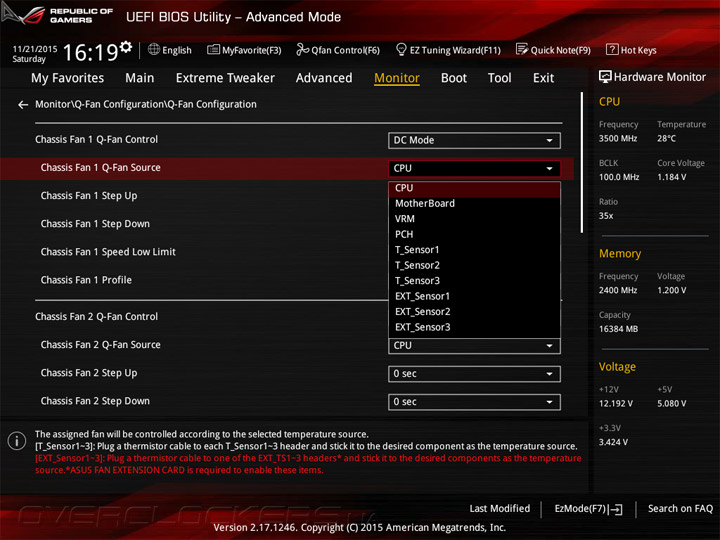Click CPU frequency value 3500 MHz
Viewport: 720px width, 540px height.
618,139
